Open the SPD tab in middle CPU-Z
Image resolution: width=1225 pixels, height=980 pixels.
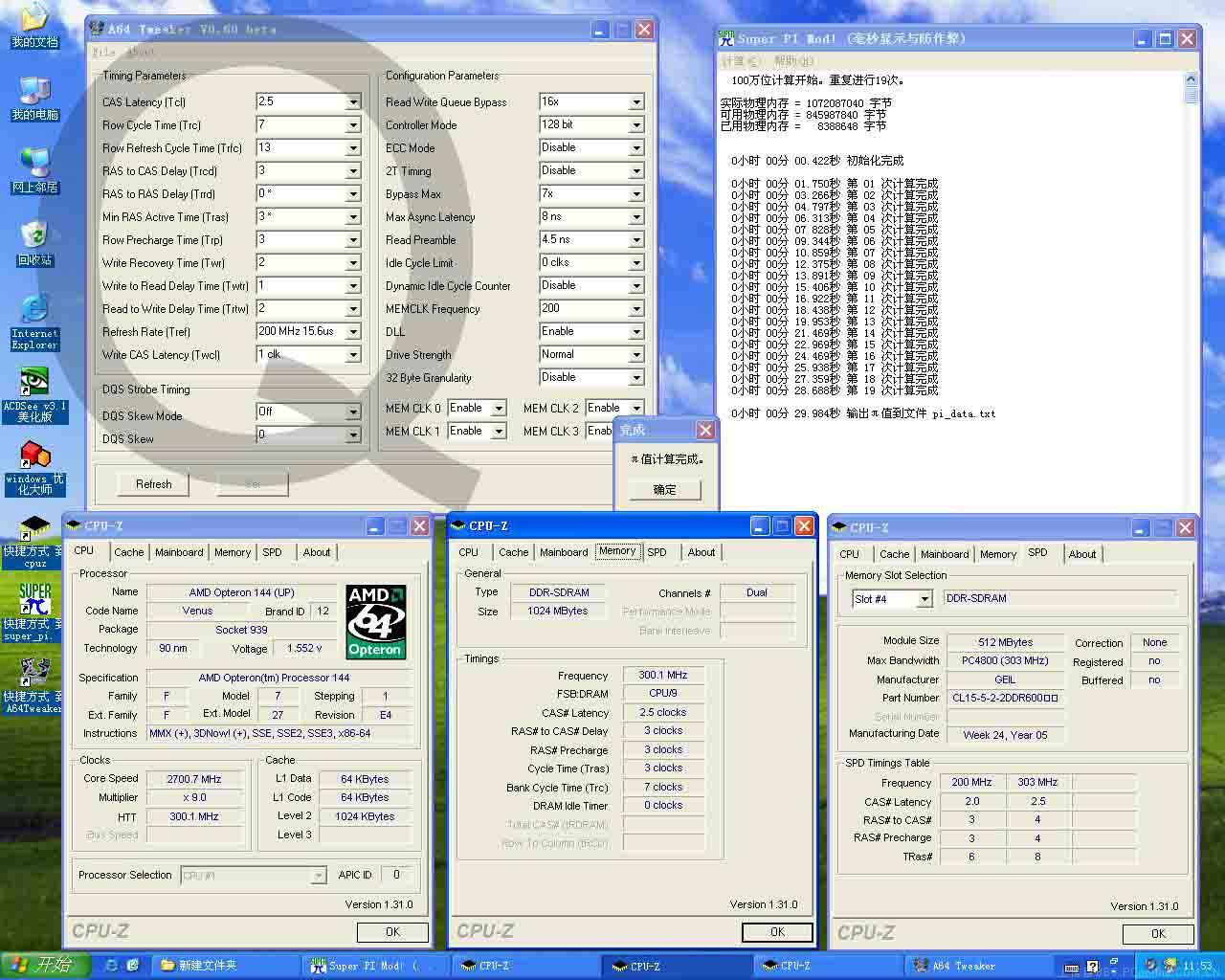pos(657,552)
